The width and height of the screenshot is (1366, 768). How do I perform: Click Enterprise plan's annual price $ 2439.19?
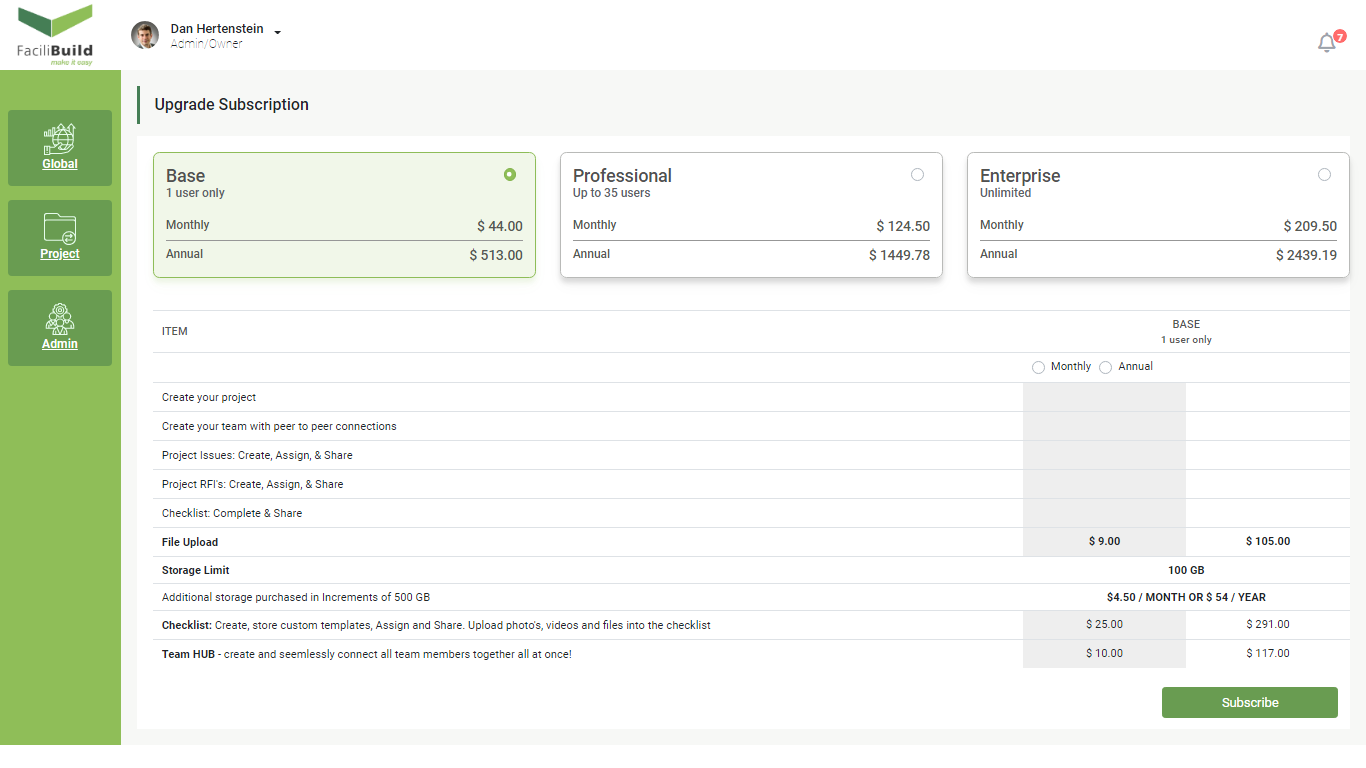click(1306, 255)
